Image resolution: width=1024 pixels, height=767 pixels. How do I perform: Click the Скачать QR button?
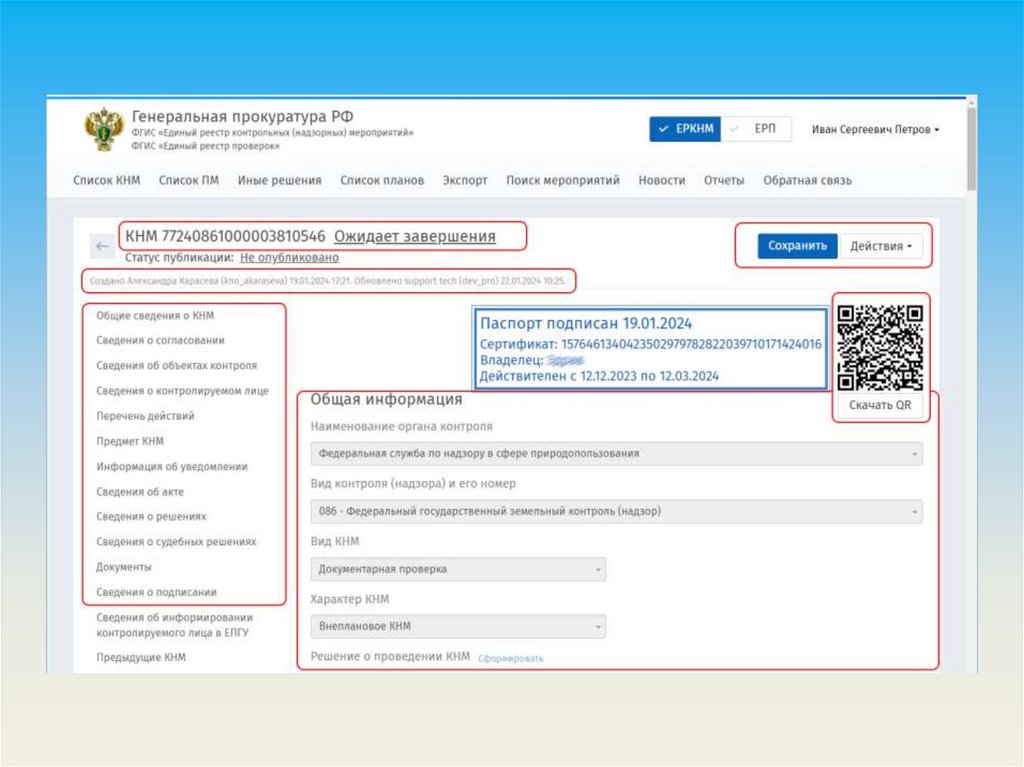tap(880, 405)
